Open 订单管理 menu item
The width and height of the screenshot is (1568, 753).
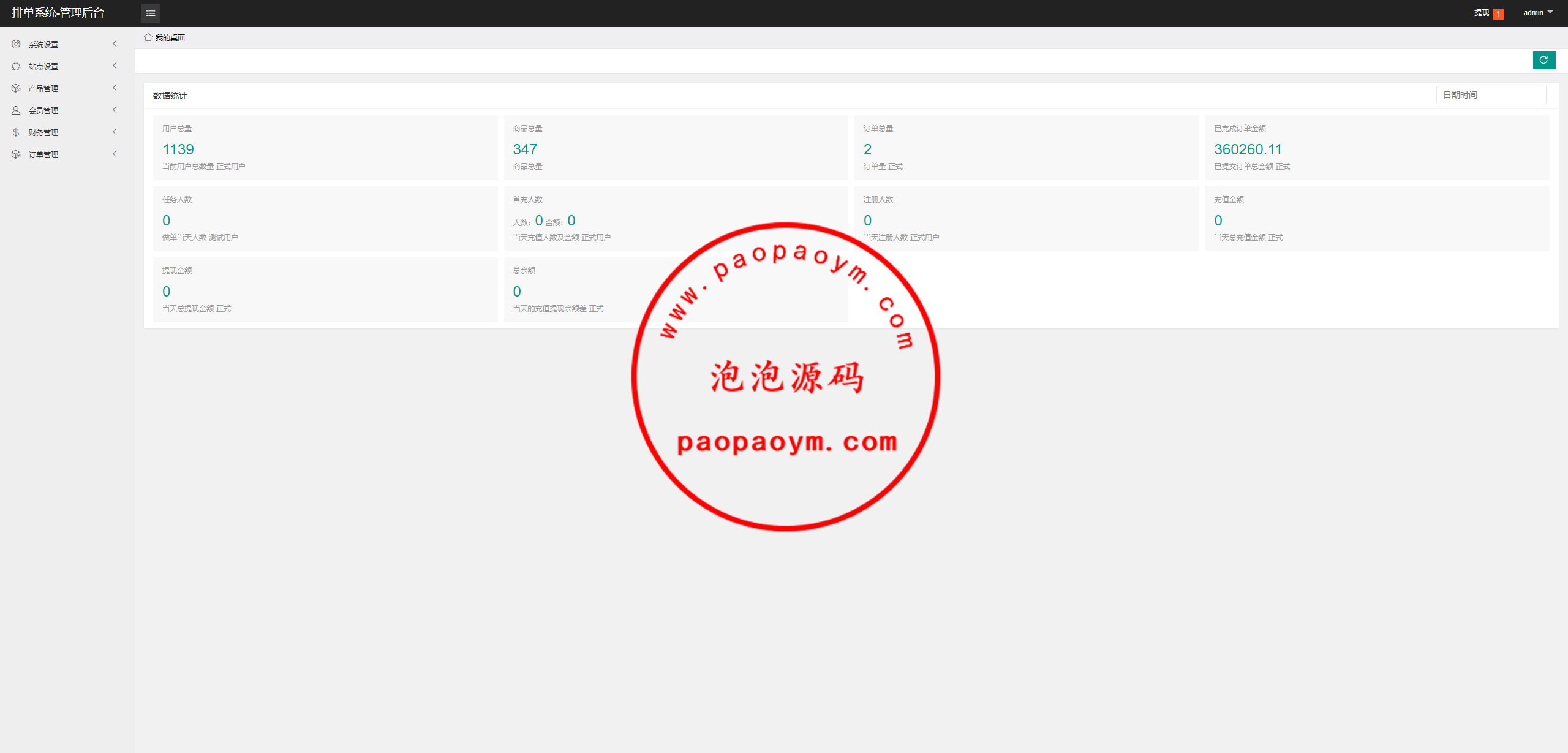pyautogui.click(x=67, y=154)
